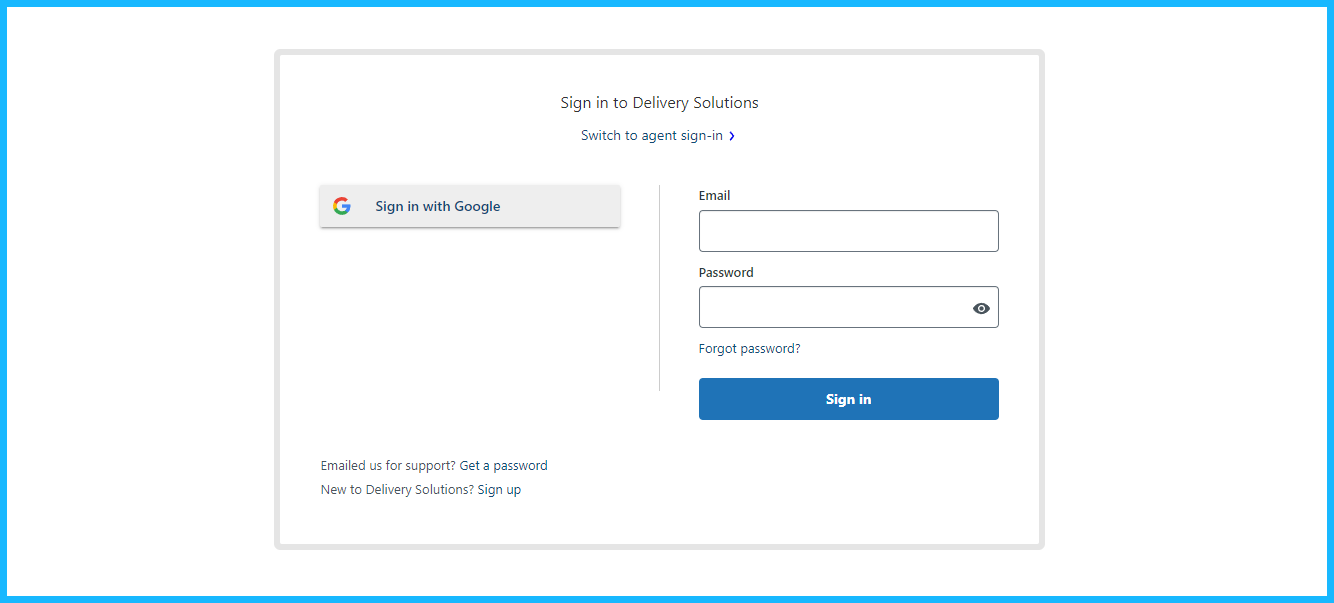This screenshot has width=1334, height=603.
Task: Click the chevron beside Switch to agent sign-in
Action: click(x=732, y=136)
